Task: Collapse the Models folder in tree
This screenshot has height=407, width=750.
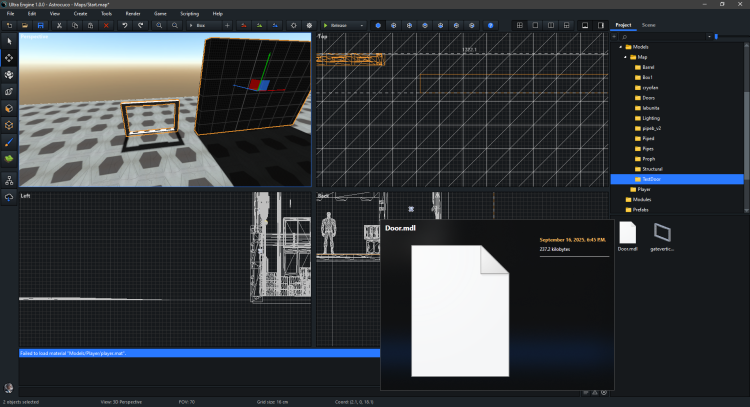Action: (x=620, y=47)
